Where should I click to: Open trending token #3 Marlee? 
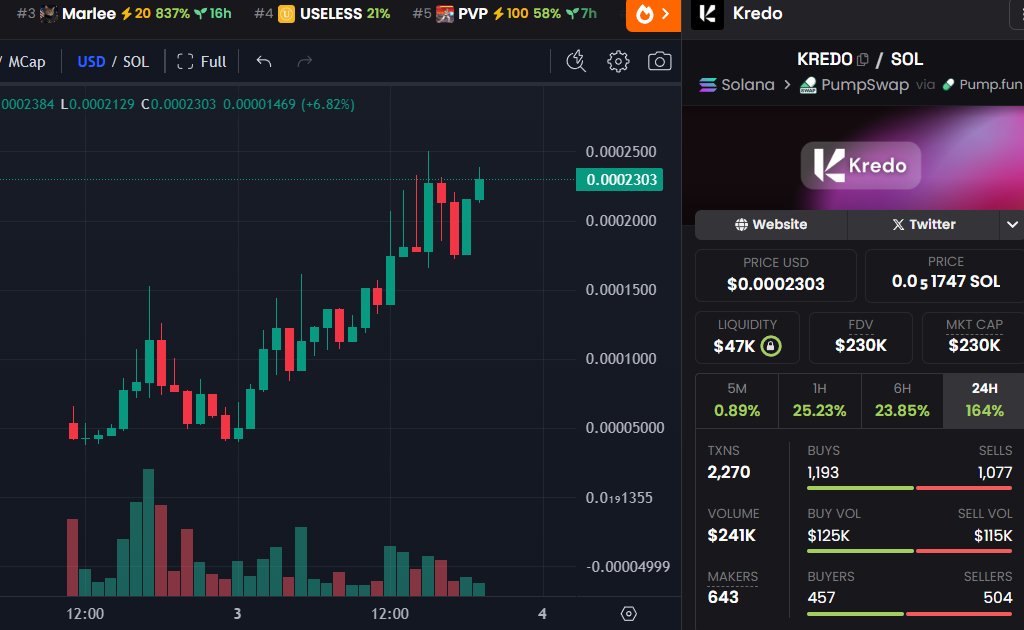[123, 14]
